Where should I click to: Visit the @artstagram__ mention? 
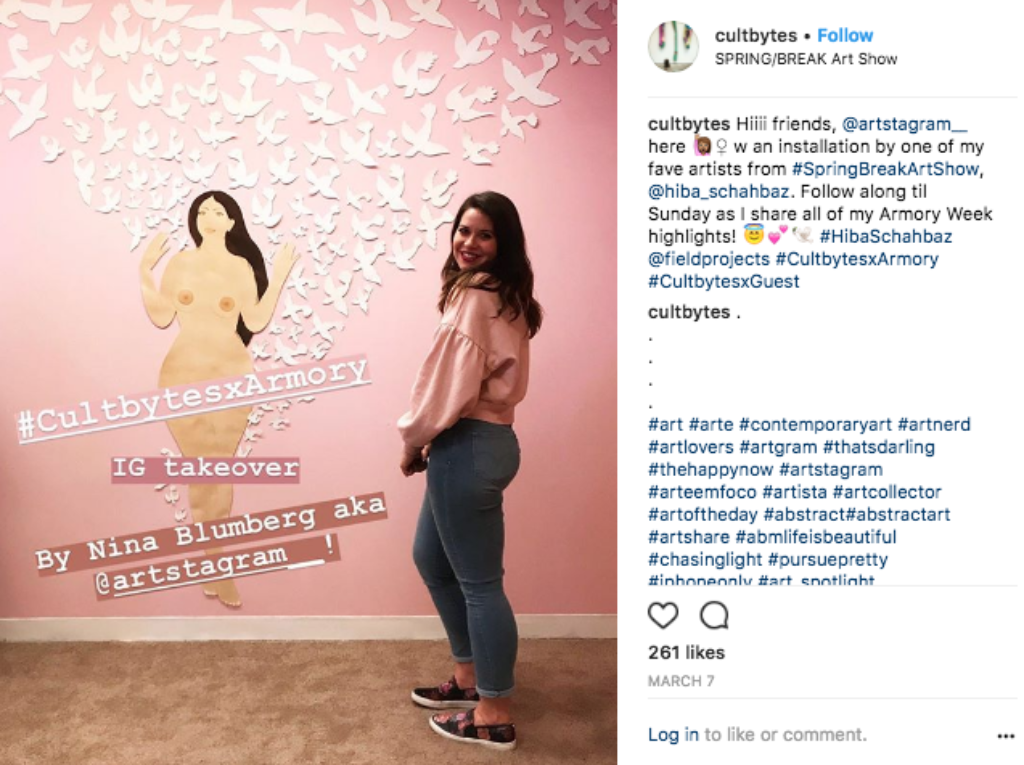click(x=904, y=124)
